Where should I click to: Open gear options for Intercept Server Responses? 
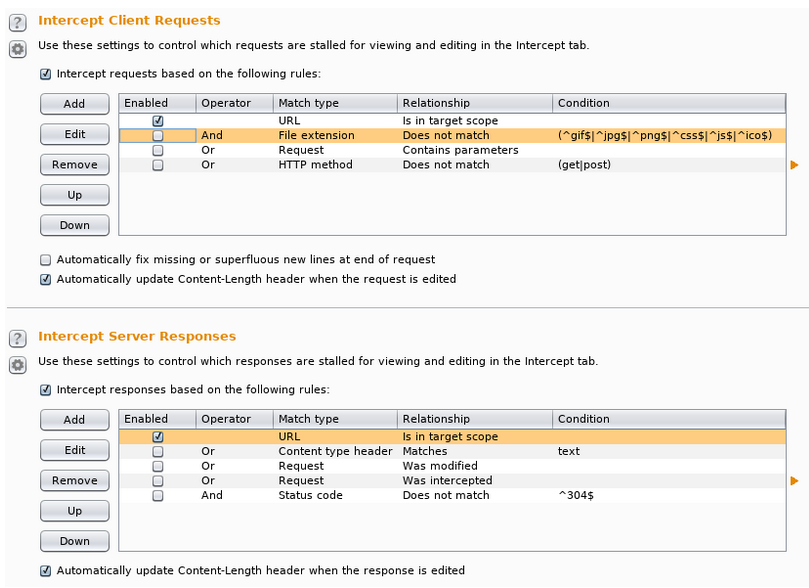17,365
